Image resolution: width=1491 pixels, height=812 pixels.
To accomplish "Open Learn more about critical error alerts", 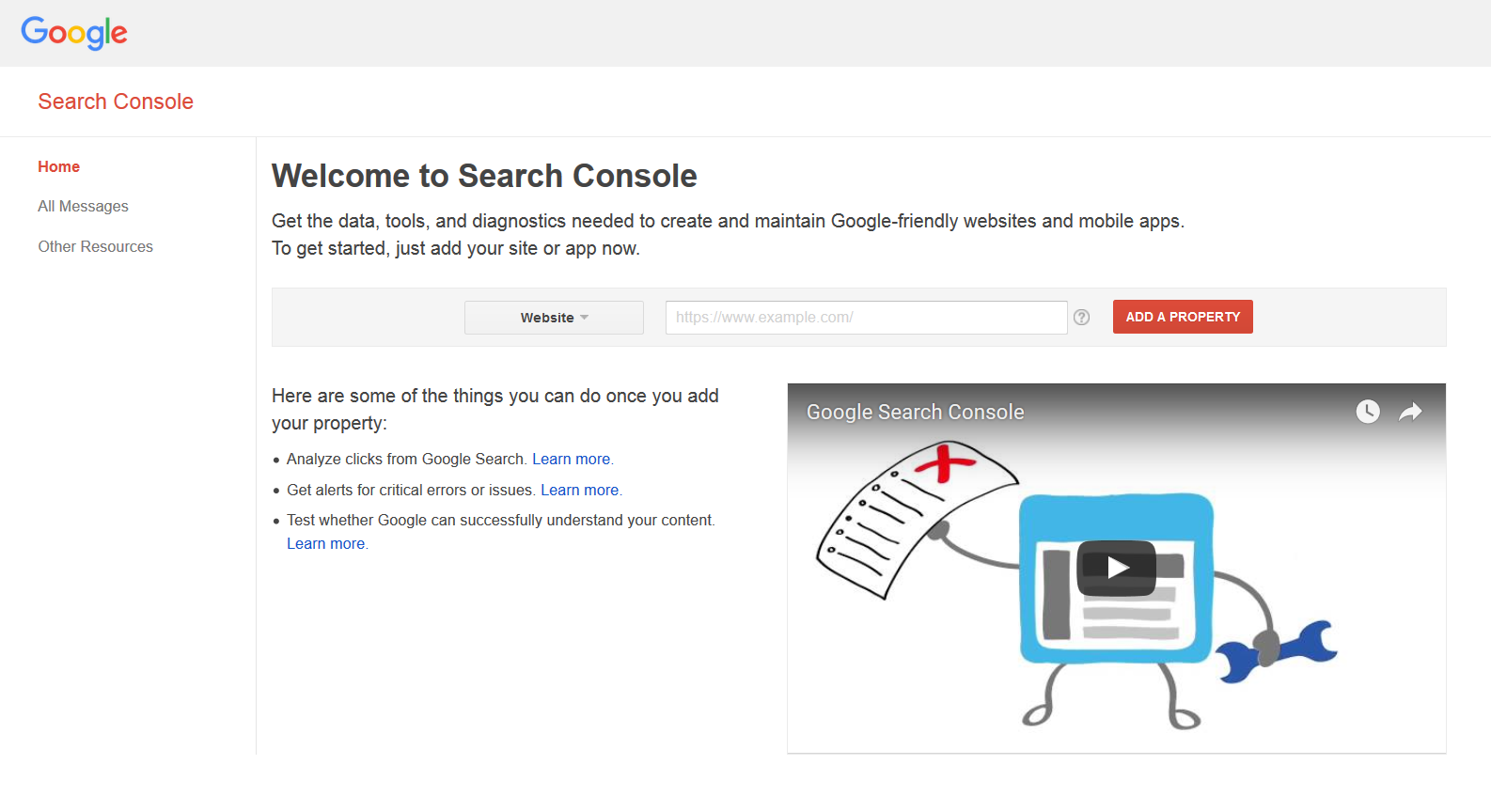I will pos(579,490).
